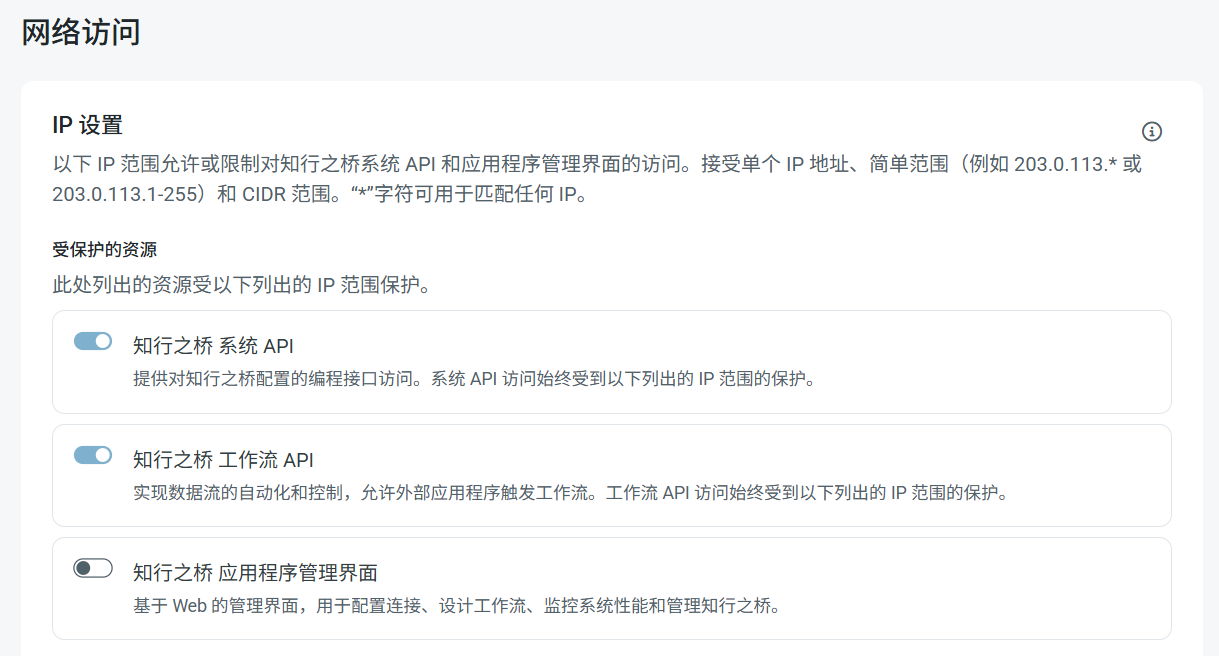This screenshot has height=656, width=1219.
Task: Click the 接受单个 IP 地址 phrase
Action: [771, 164]
